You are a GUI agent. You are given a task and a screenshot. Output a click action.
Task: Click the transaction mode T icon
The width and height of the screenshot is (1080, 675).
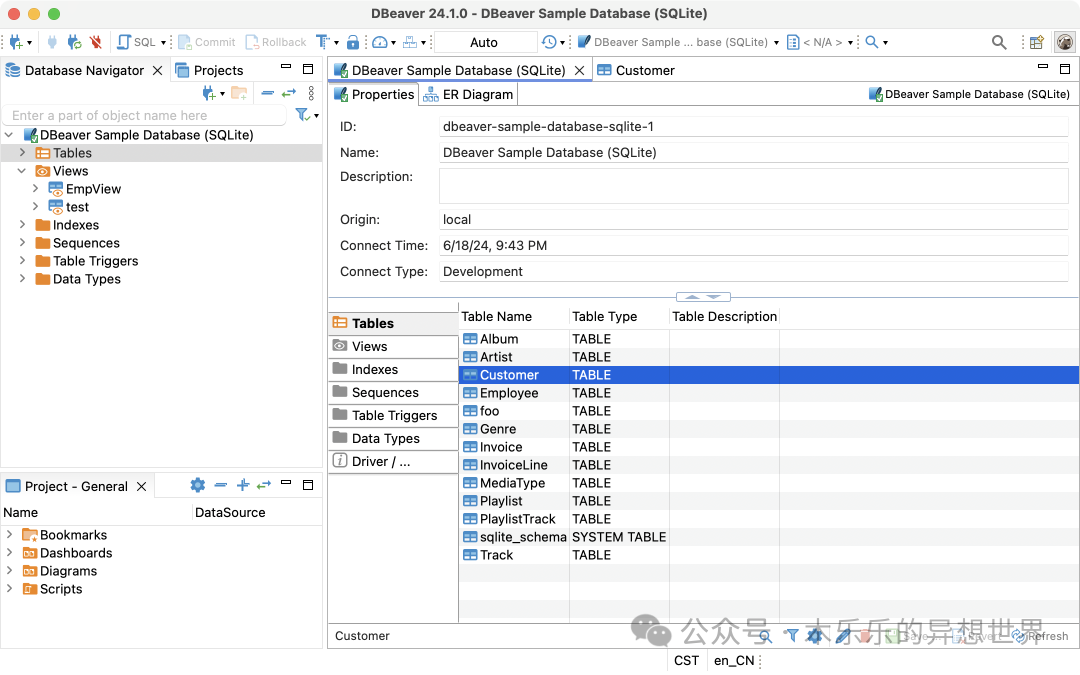click(322, 42)
